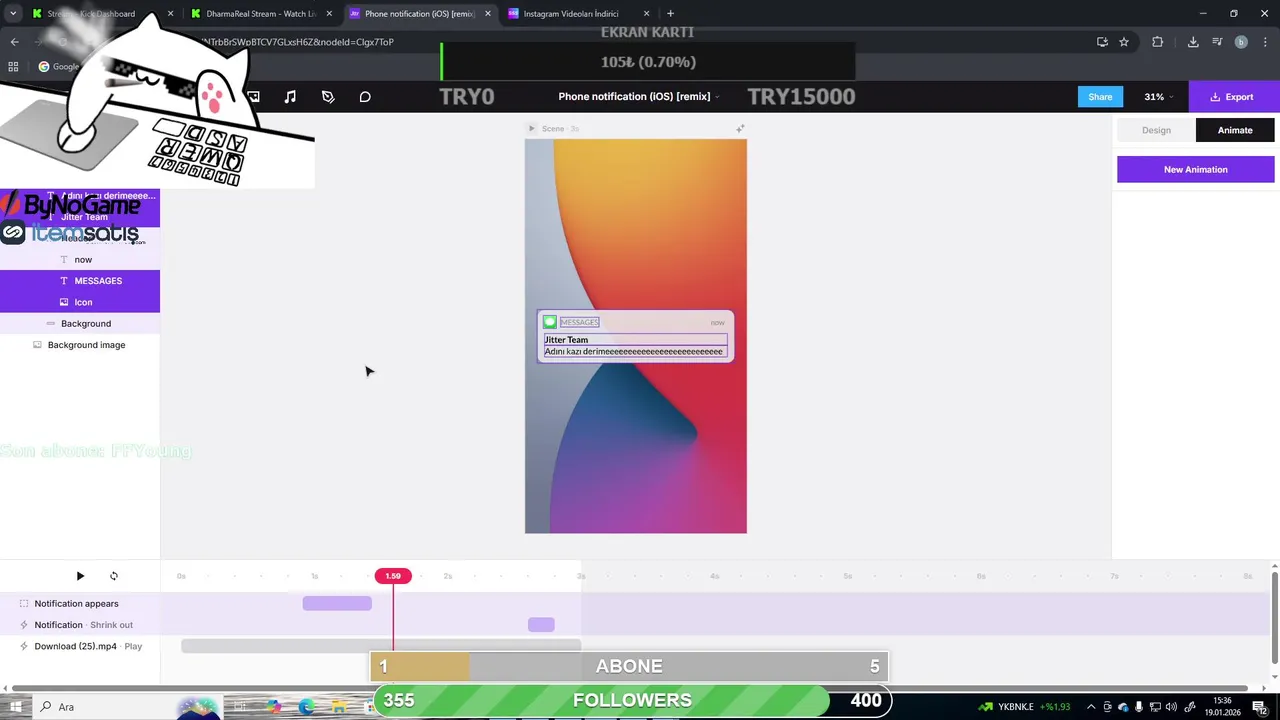Open the media control icon in browser toolbar

click(x=1217, y=42)
